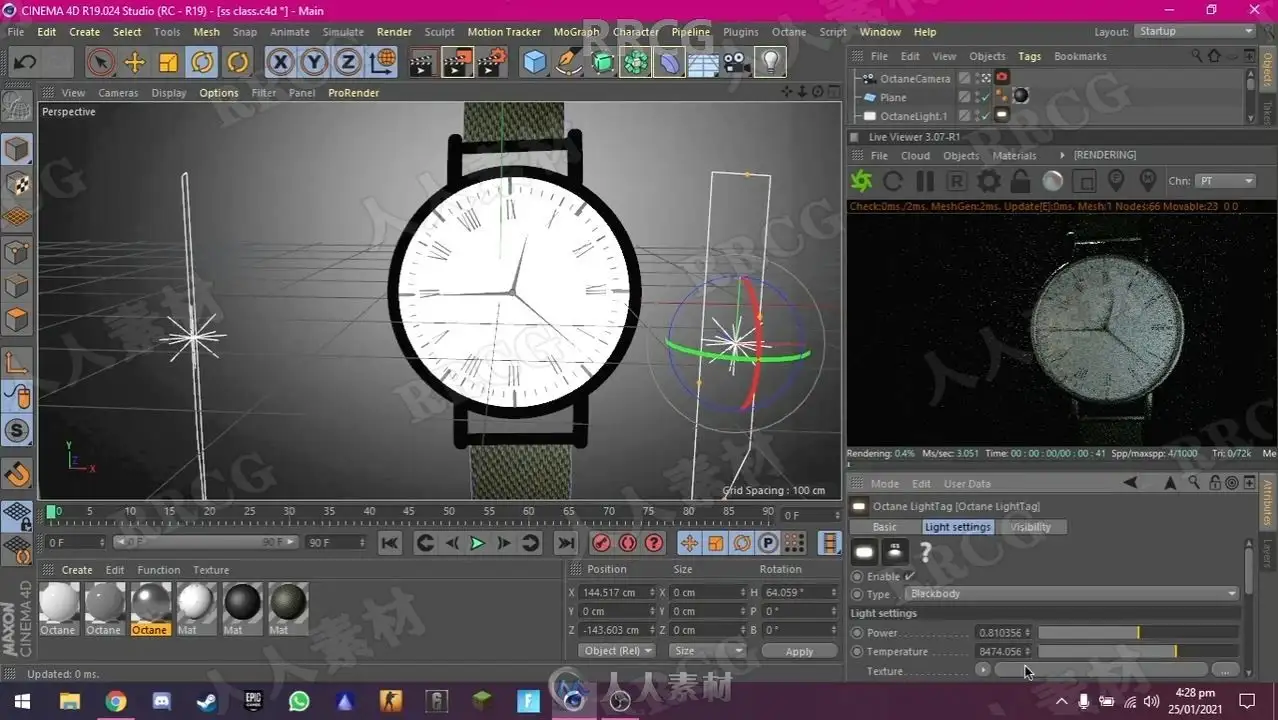Click the Apply coordinates button
This screenshot has width=1278, height=720.
[x=799, y=651]
